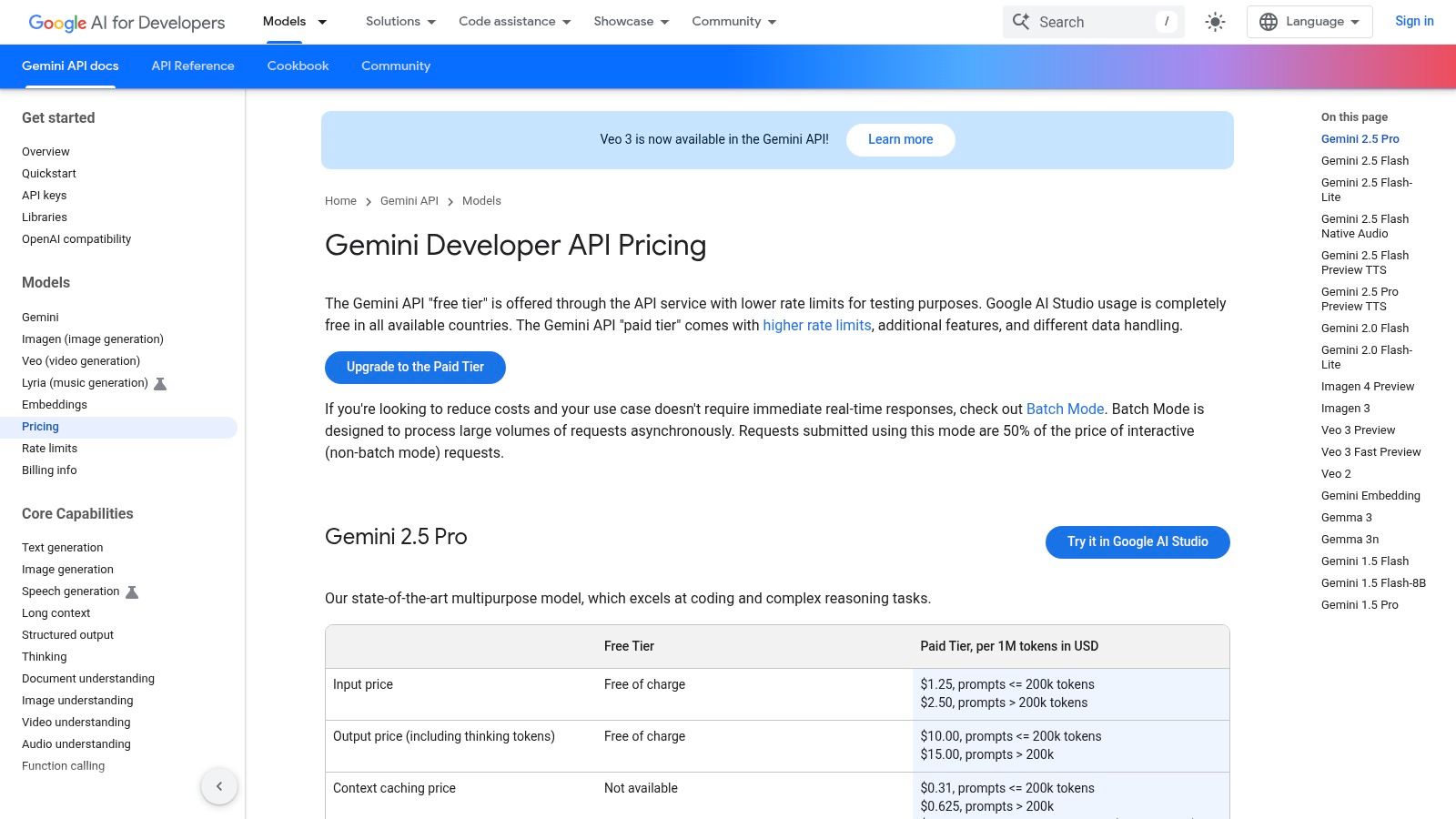Viewport: 1456px width, 819px height.
Task: Switch to the Gemini API docs tab
Action: pos(70,66)
